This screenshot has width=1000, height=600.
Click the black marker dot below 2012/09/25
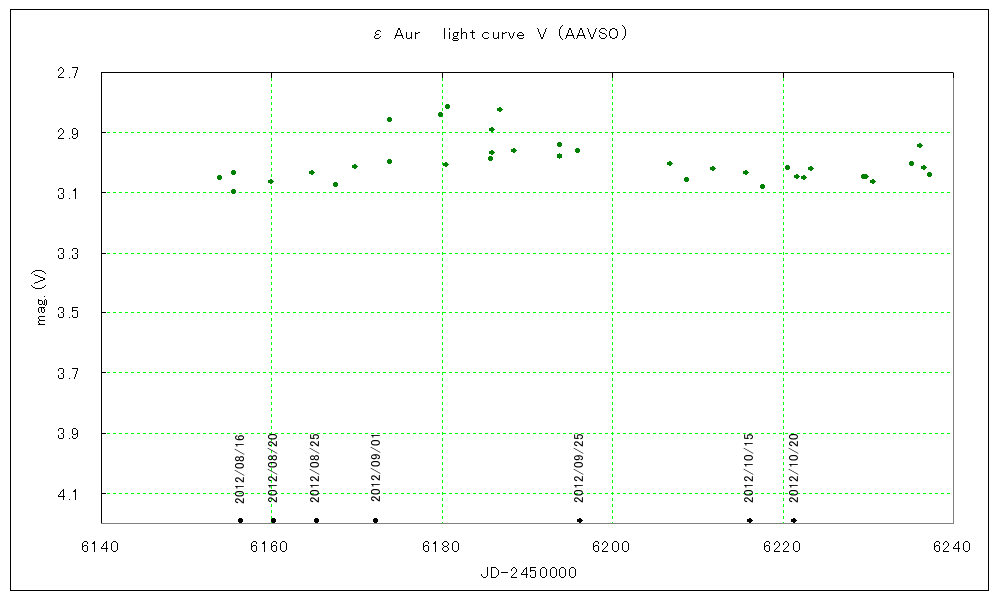[x=579, y=520]
